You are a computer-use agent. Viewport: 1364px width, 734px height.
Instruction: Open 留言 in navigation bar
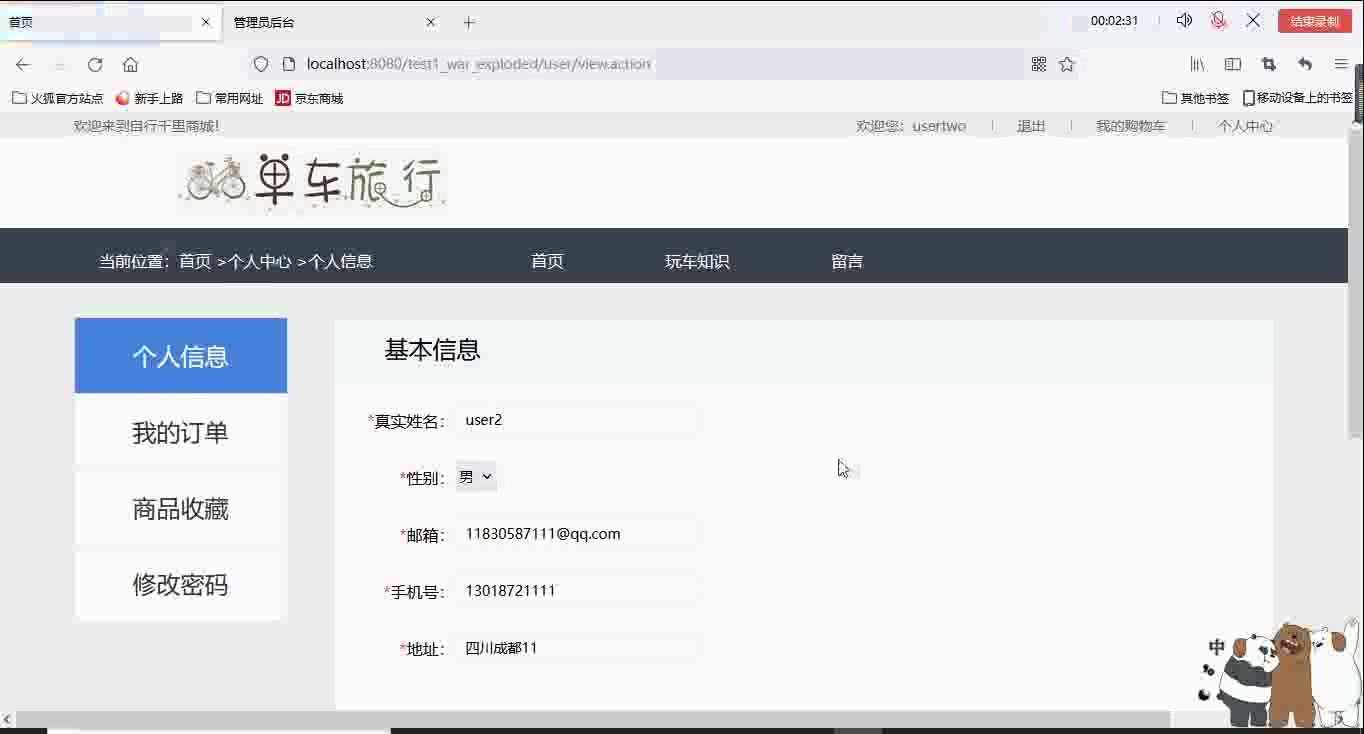[x=847, y=261]
